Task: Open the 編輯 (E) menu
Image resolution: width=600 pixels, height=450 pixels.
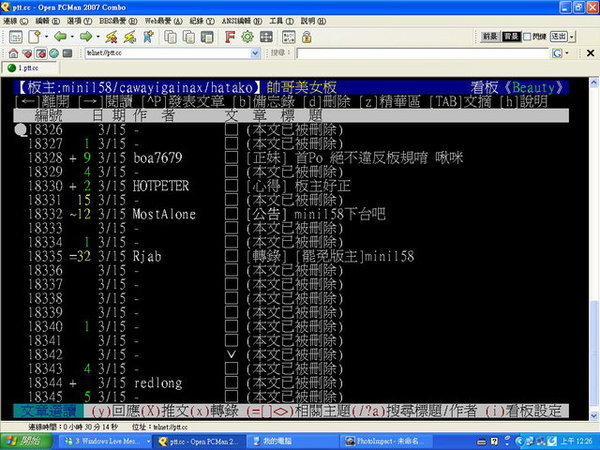Action: tap(48, 21)
